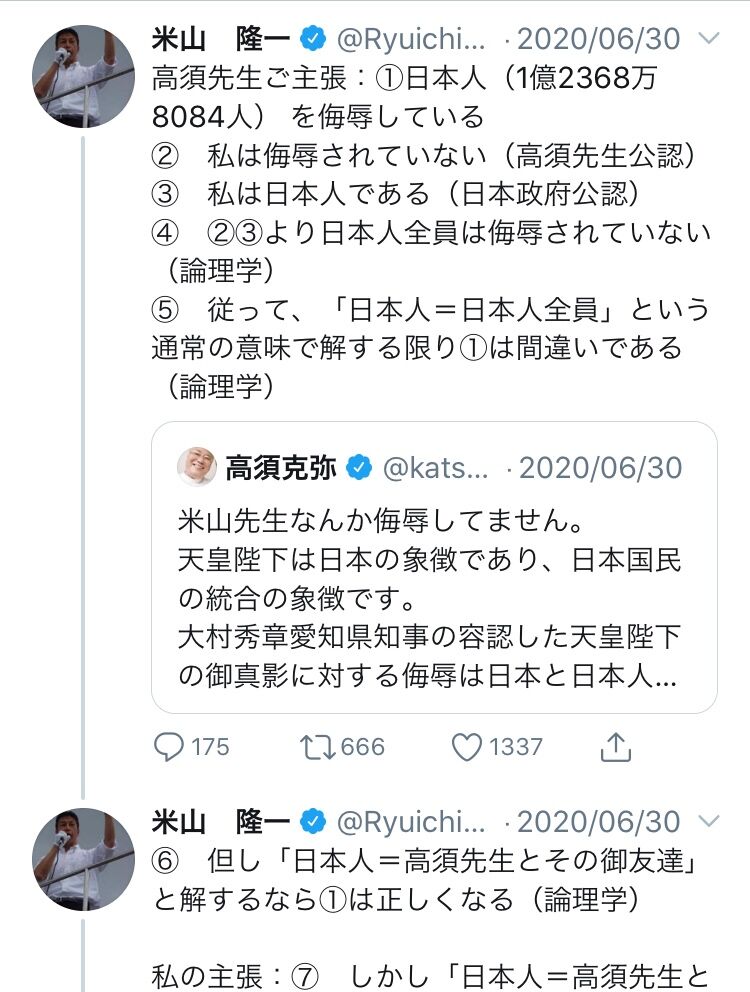Open the second tweet's chevron dropdown menu
The height and width of the screenshot is (992, 750).
click(x=709, y=822)
